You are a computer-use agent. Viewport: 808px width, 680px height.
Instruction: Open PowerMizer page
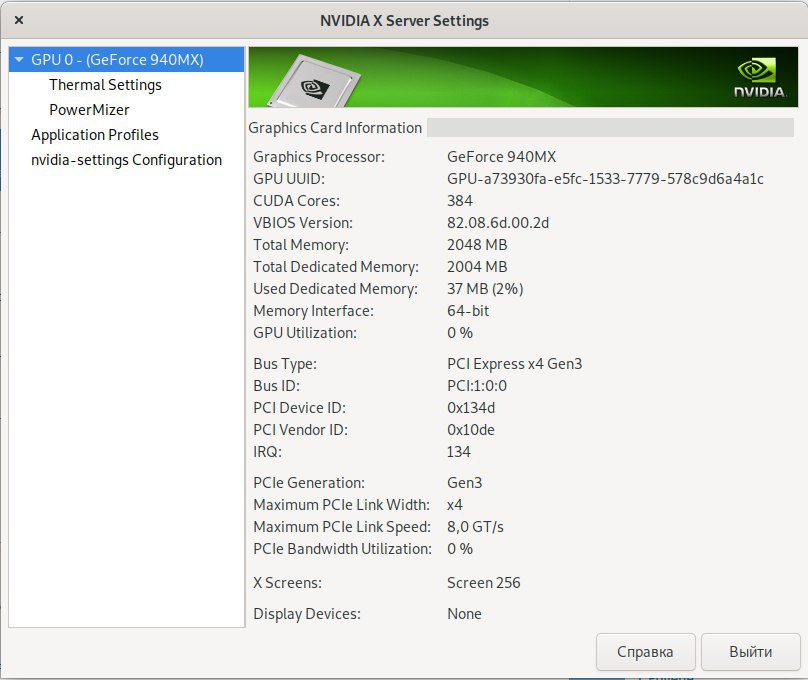(89, 110)
